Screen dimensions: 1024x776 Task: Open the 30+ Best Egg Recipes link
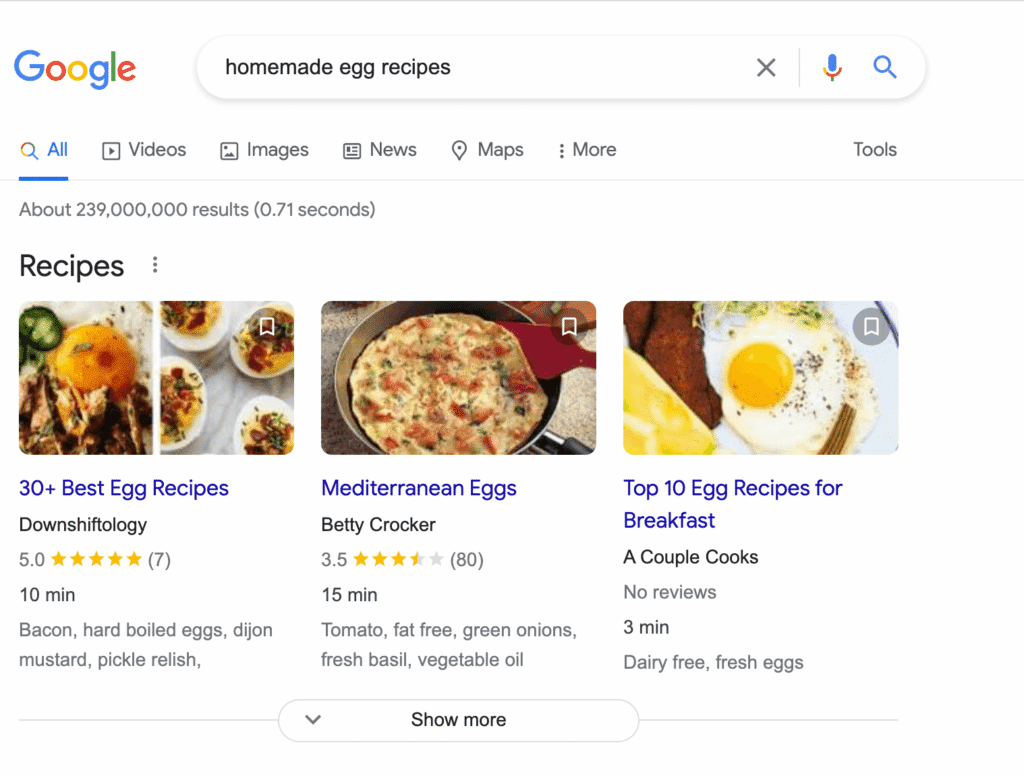pyautogui.click(x=123, y=488)
